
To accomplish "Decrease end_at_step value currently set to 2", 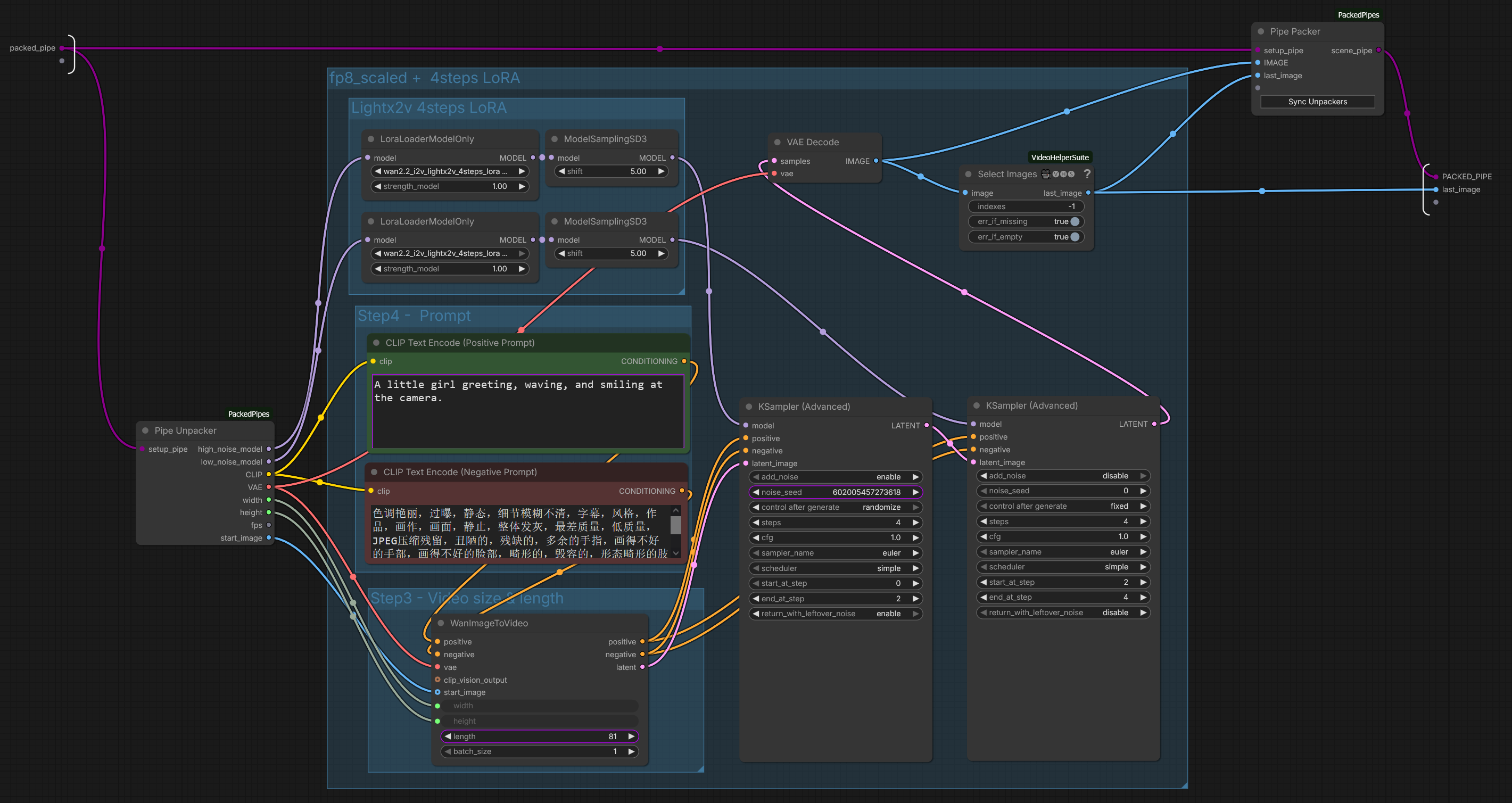I will click(x=756, y=598).
